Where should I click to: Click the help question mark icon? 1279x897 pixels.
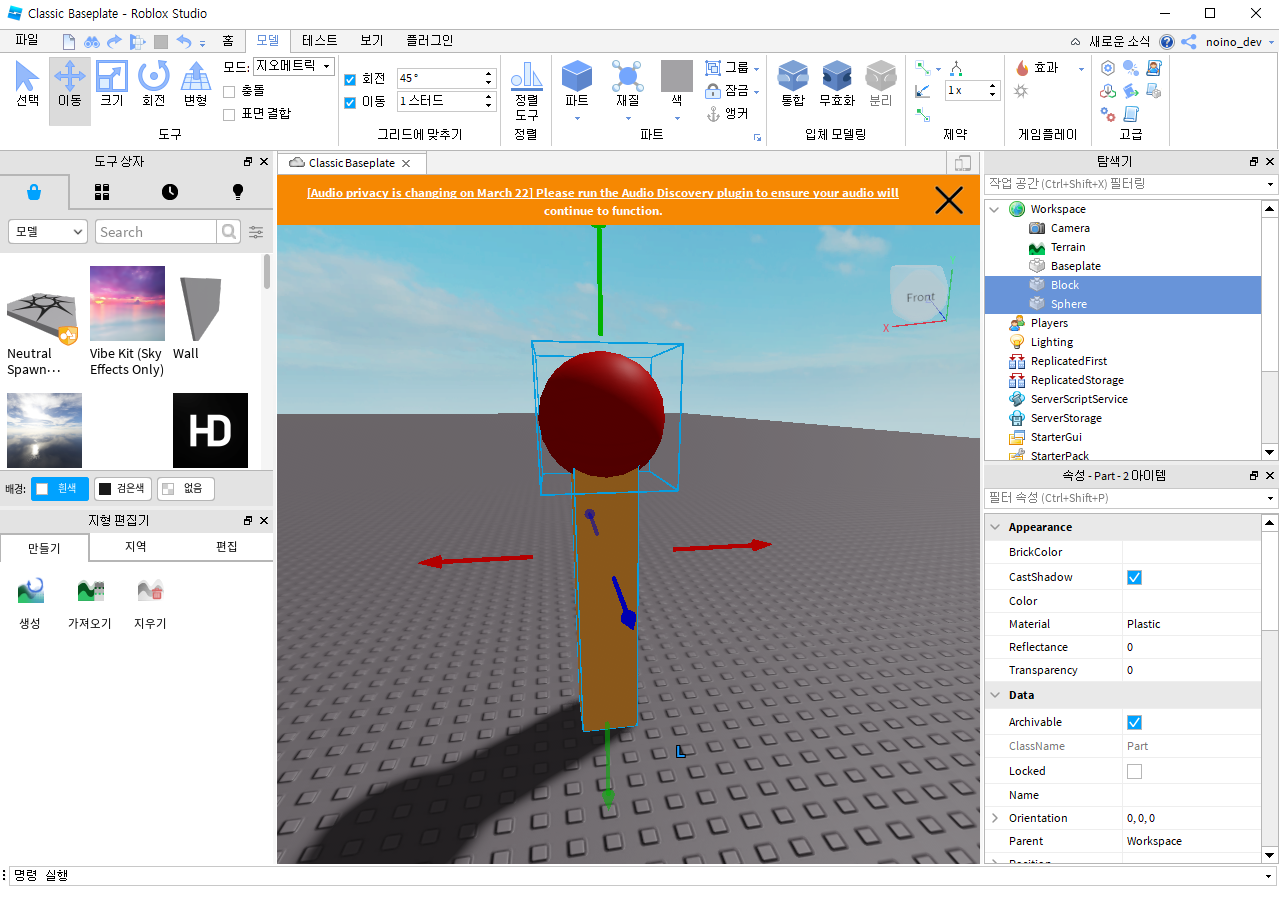coord(1167,42)
